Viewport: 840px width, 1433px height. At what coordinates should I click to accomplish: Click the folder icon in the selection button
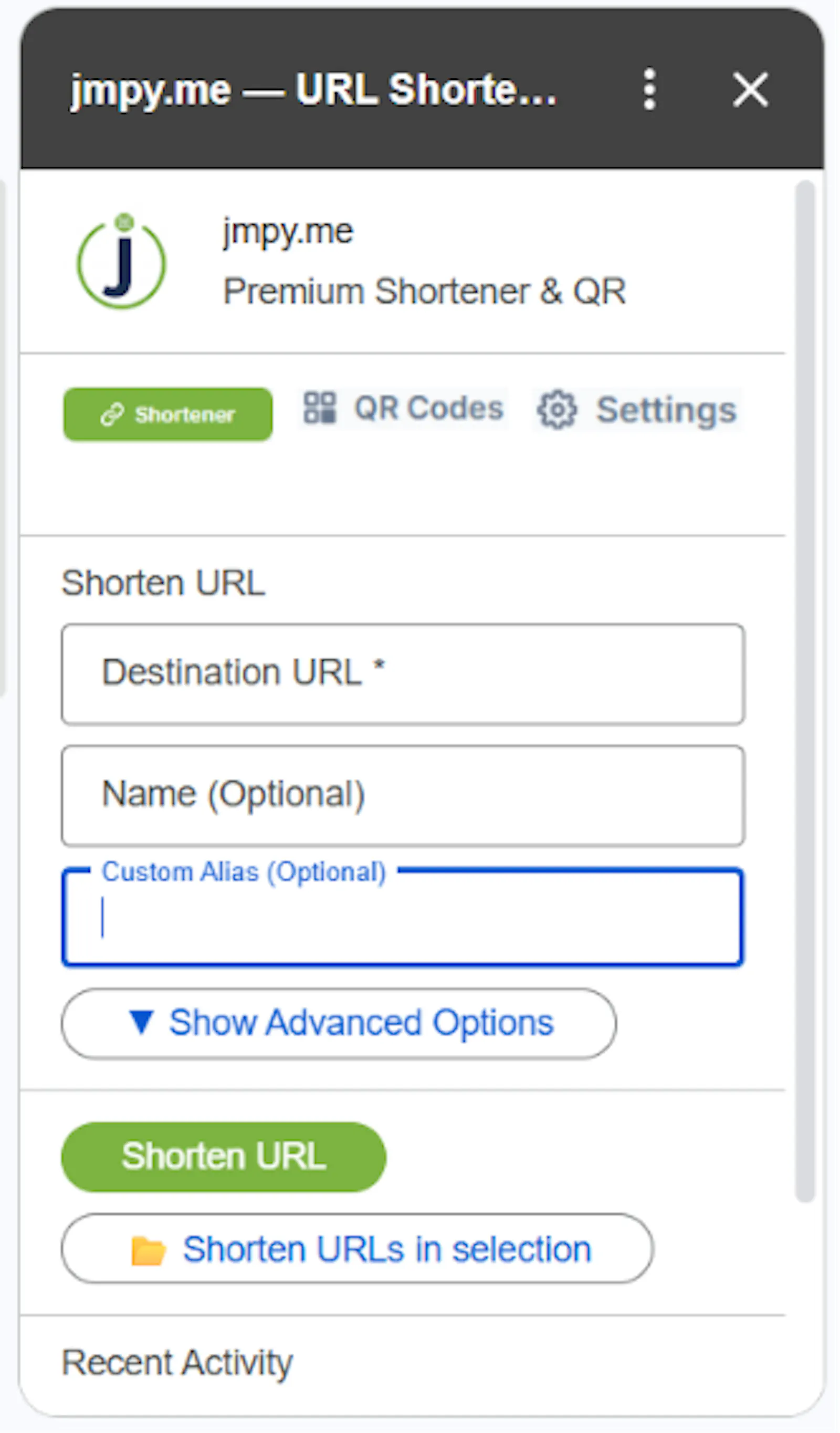point(149,1251)
